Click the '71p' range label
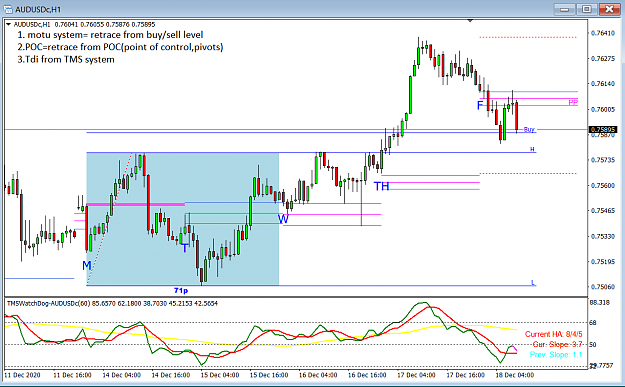 tap(181, 291)
